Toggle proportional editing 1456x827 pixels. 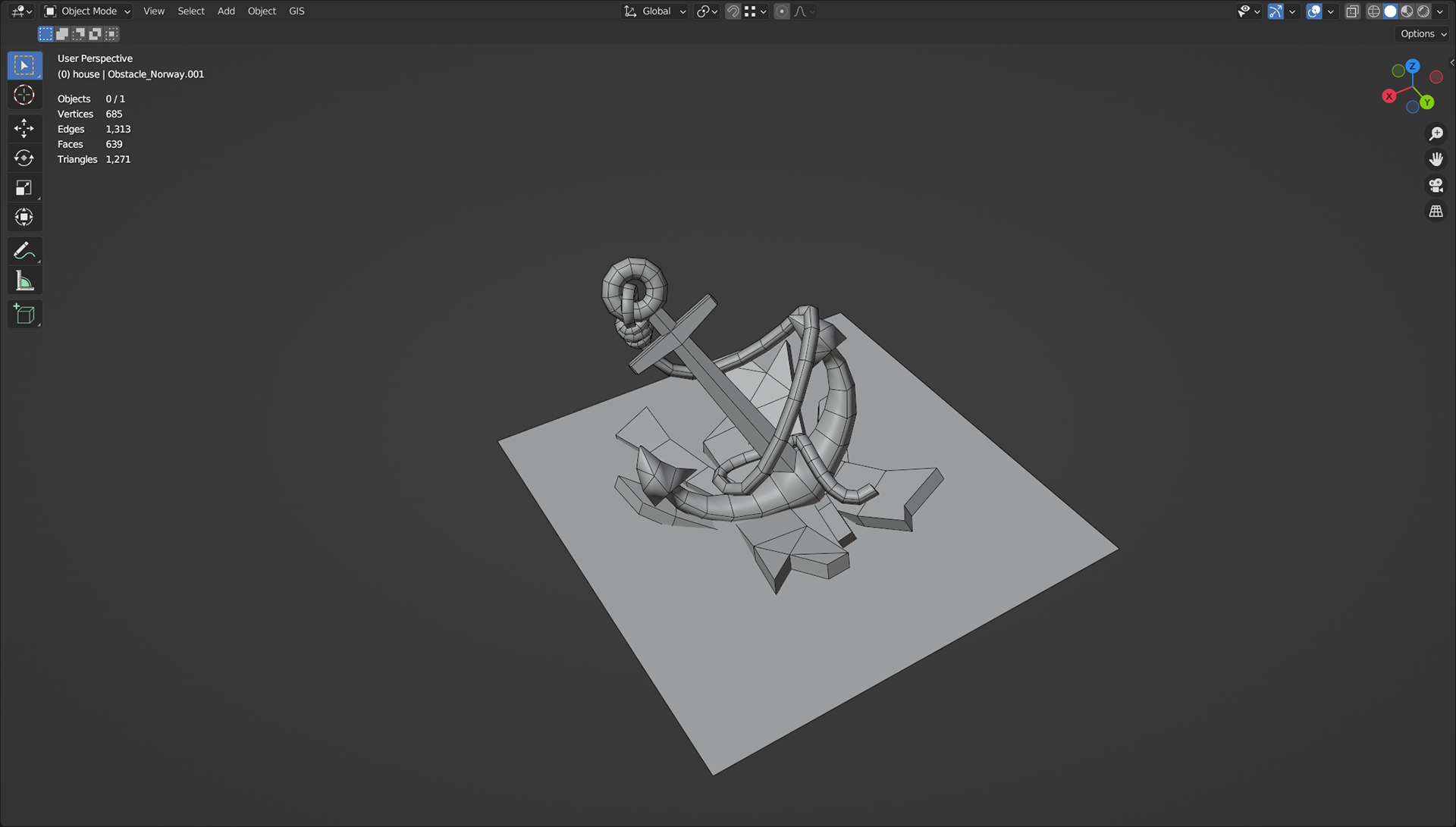tap(782, 11)
